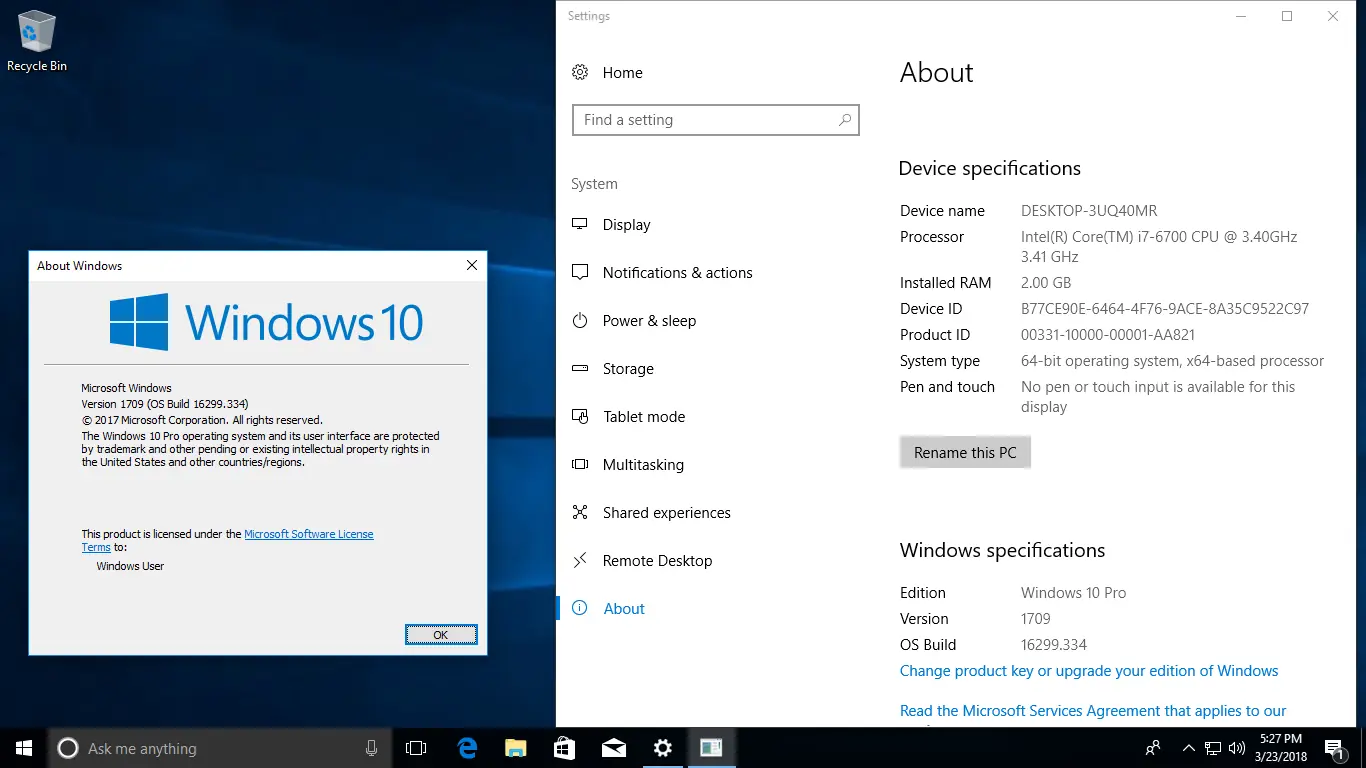The image size is (1366, 768).
Task: Select the About section in Settings
Action: point(624,608)
